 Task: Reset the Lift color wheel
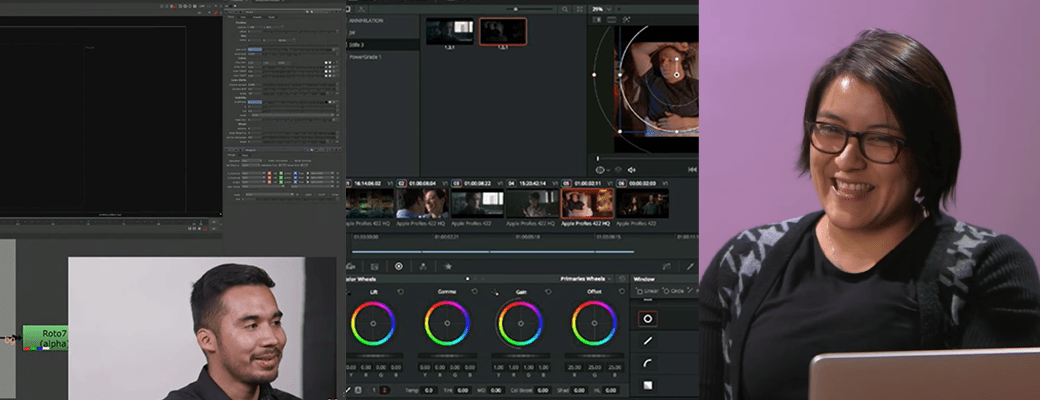[x=401, y=292]
